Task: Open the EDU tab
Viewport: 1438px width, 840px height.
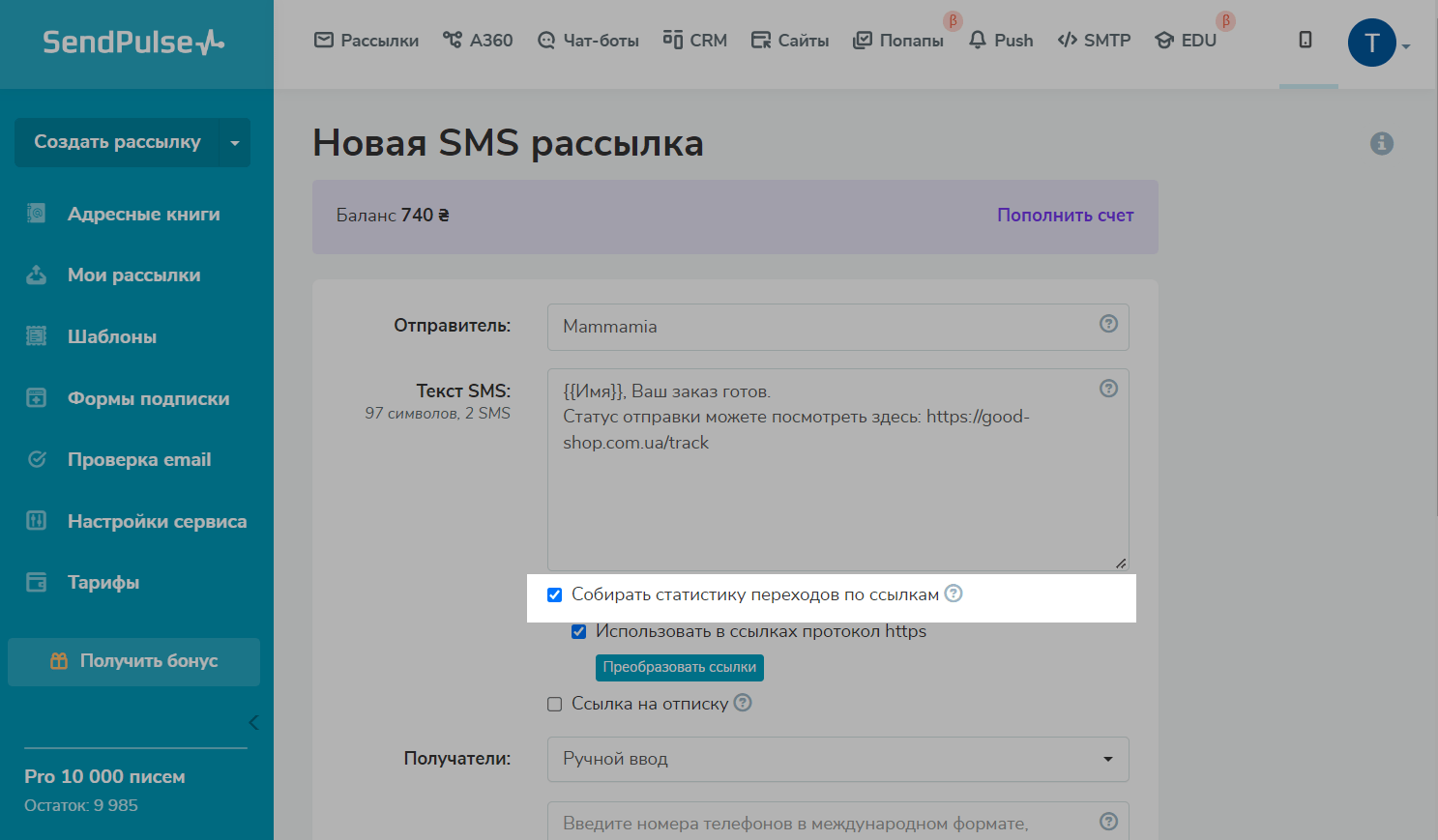Action: coord(1186,41)
